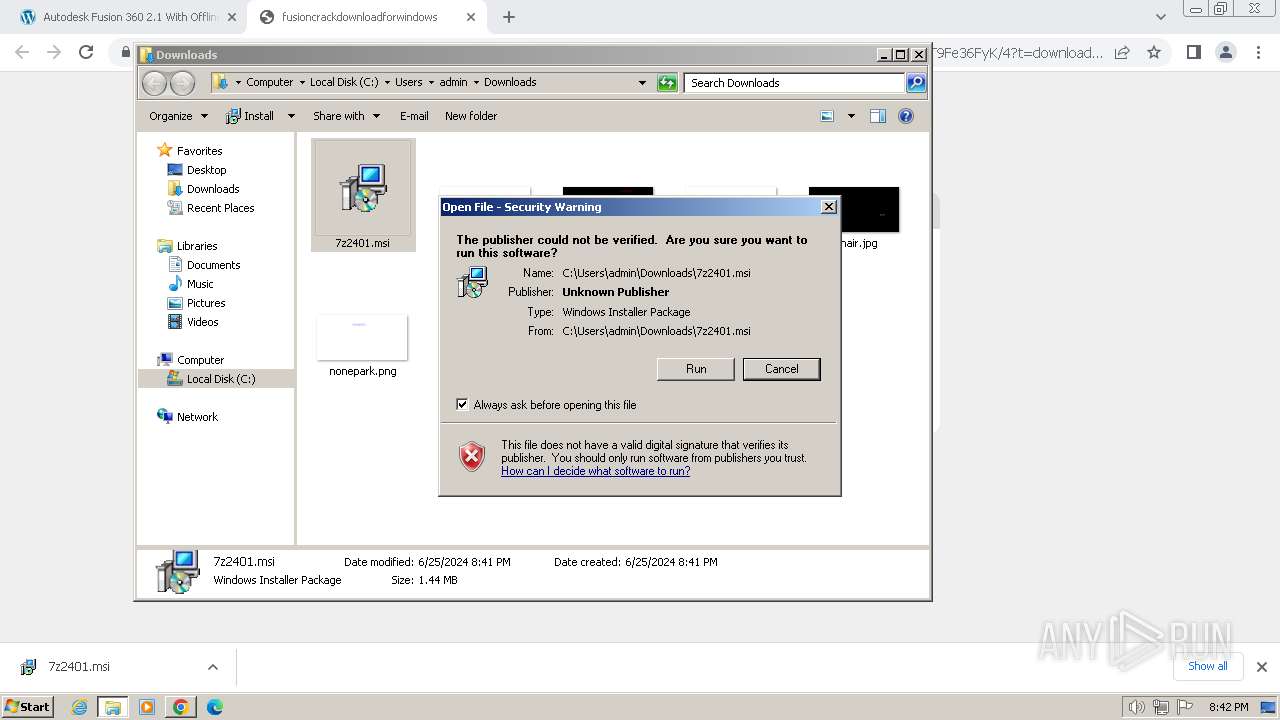1280x720 pixels.
Task: Click E-mail in Explorer toolbar
Action: tap(414, 116)
